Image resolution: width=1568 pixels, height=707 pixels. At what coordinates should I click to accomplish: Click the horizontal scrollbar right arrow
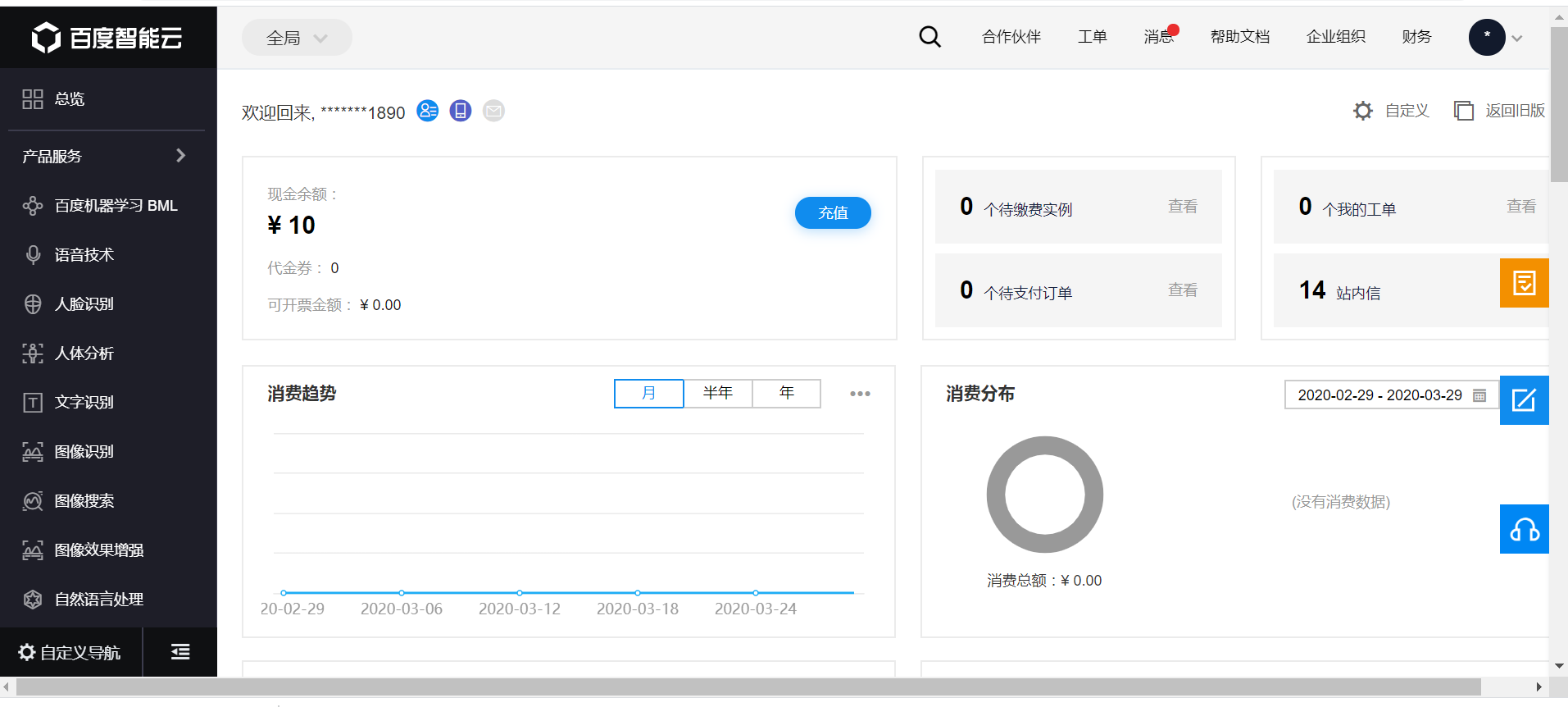coord(1538,686)
